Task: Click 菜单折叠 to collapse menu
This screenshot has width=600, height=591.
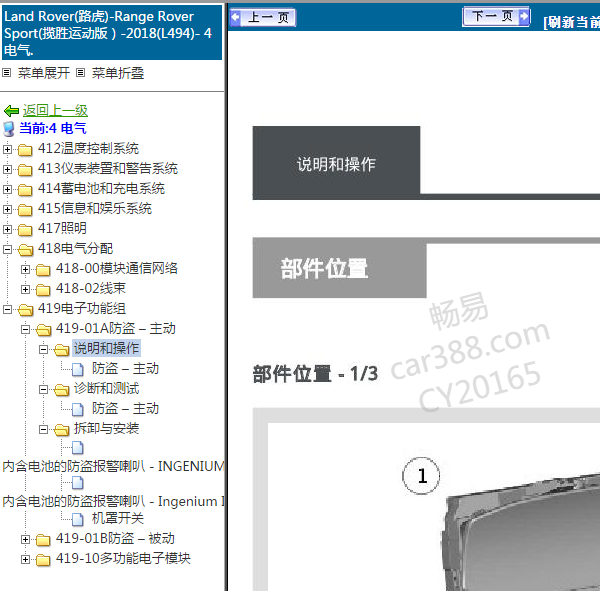Action: pyautogui.click(x=118, y=73)
